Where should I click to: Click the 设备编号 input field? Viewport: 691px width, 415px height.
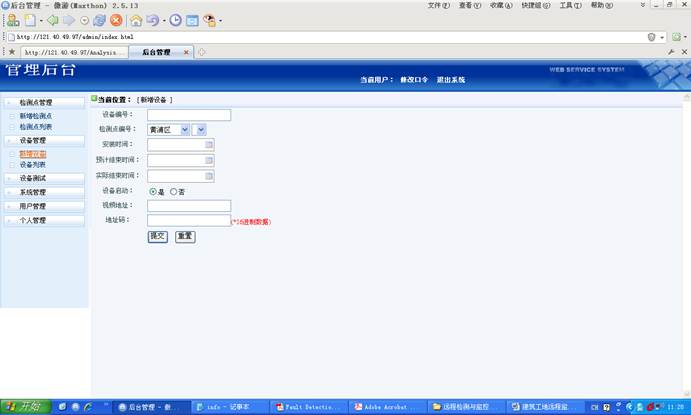click(189, 115)
